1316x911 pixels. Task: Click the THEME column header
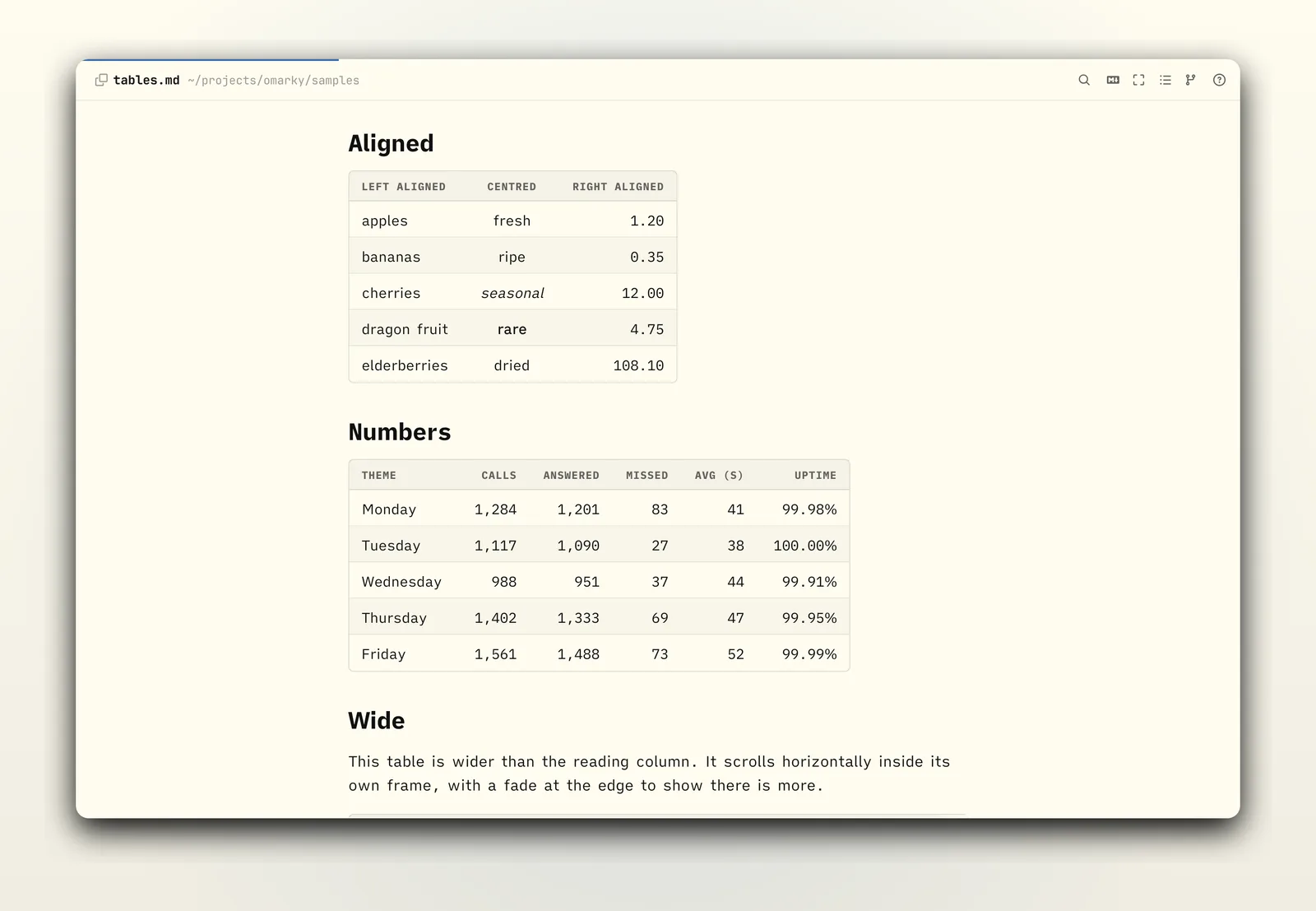379,476
